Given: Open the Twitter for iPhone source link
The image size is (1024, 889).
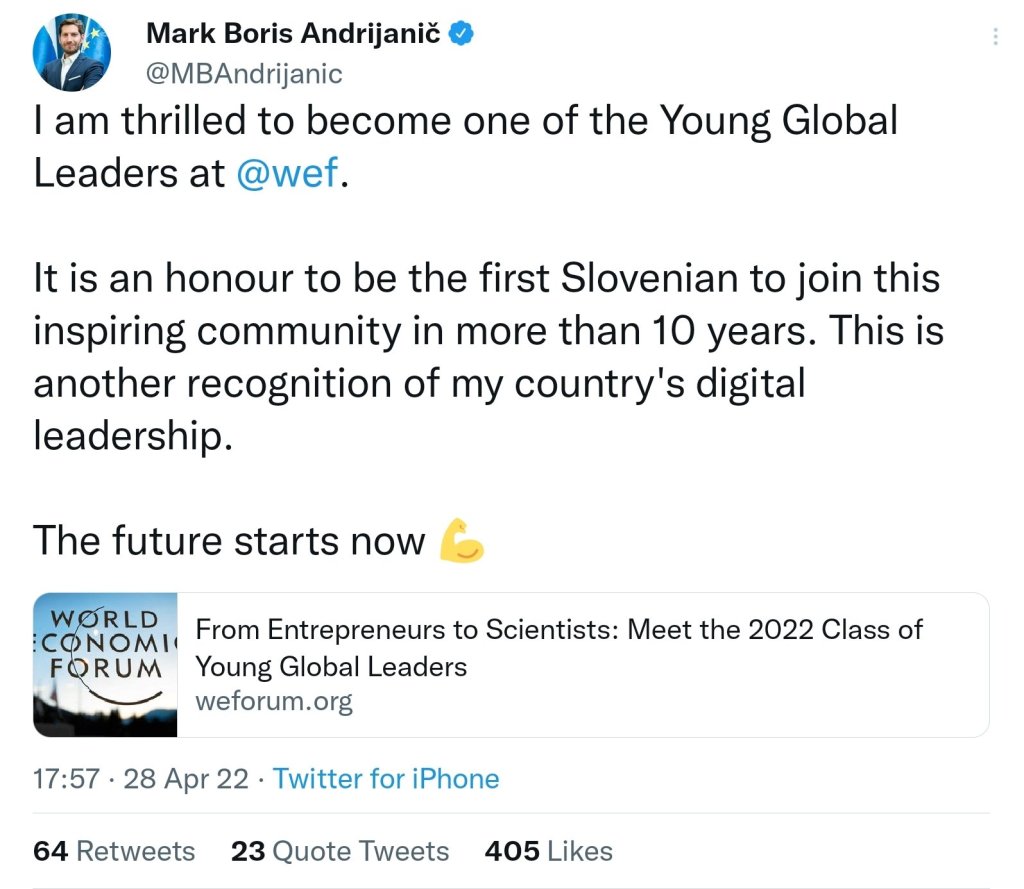Looking at the screenshot, I should click(386, 779).
